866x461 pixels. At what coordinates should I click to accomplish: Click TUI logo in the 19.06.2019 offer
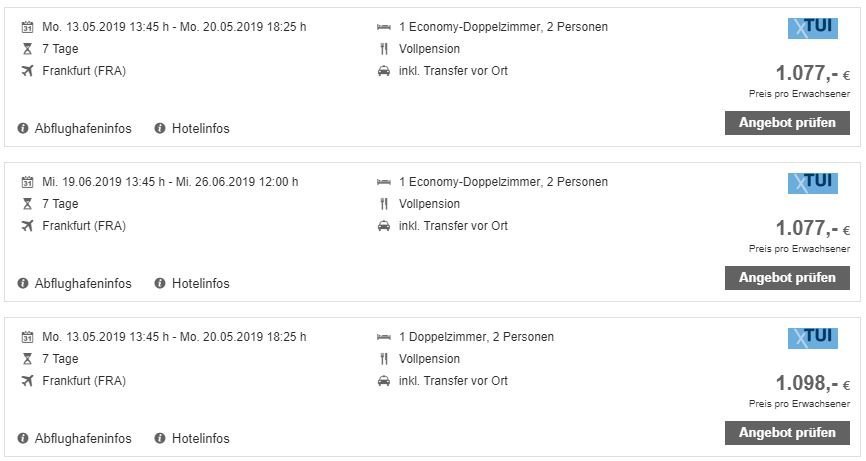click(x=812, y=183)
